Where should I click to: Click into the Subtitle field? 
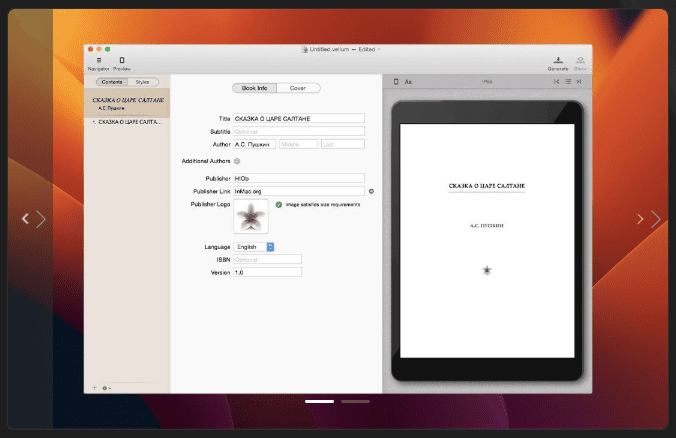(299, 131)
